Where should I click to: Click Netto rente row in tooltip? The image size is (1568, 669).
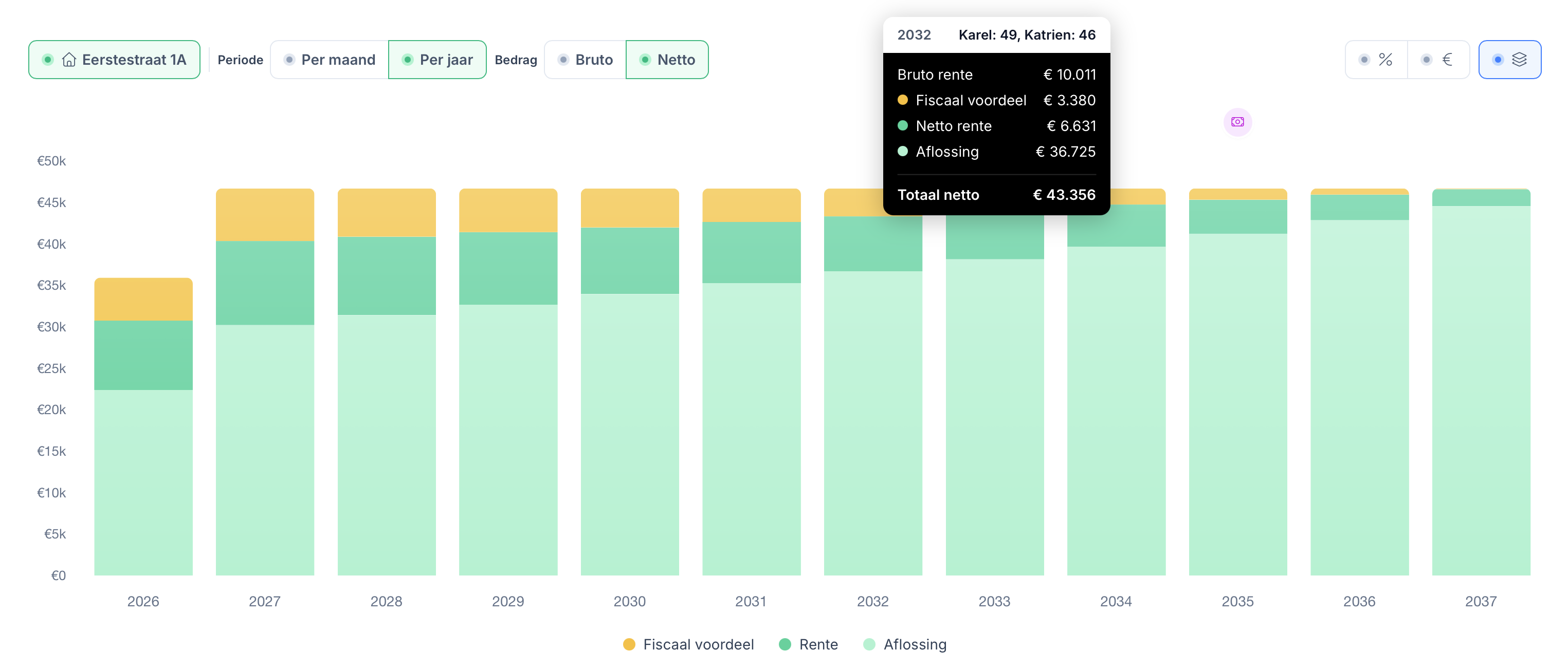tap(996, 126)
